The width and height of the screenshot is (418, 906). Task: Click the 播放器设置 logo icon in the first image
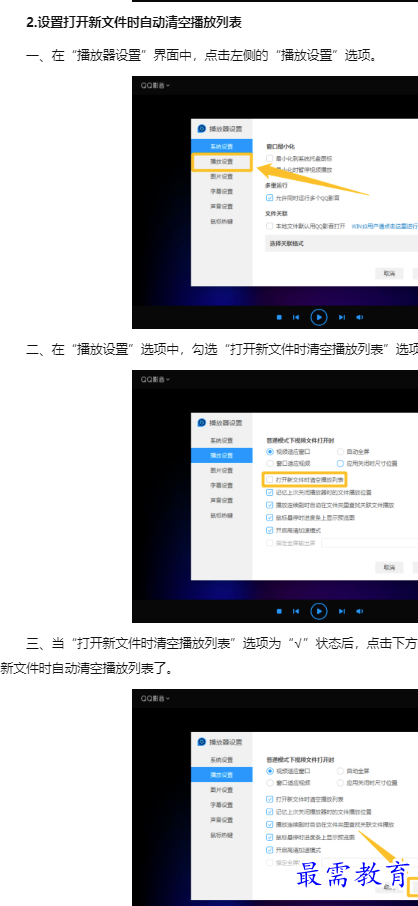(x=202, y=129)
